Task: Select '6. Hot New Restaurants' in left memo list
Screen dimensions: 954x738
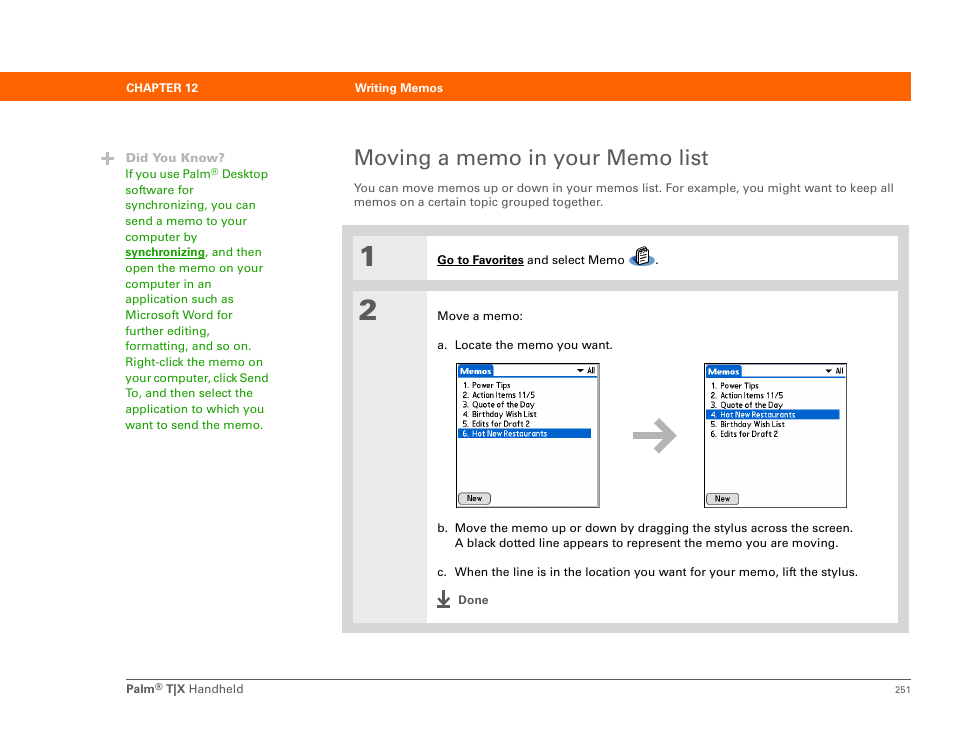Action: [524, 434]
